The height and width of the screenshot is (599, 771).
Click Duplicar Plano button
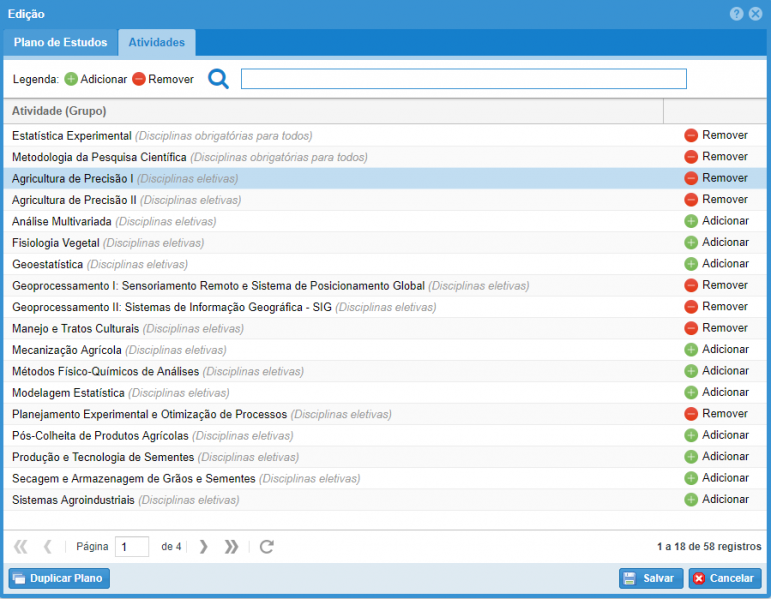pyautogui.click(x=57, y=578)
